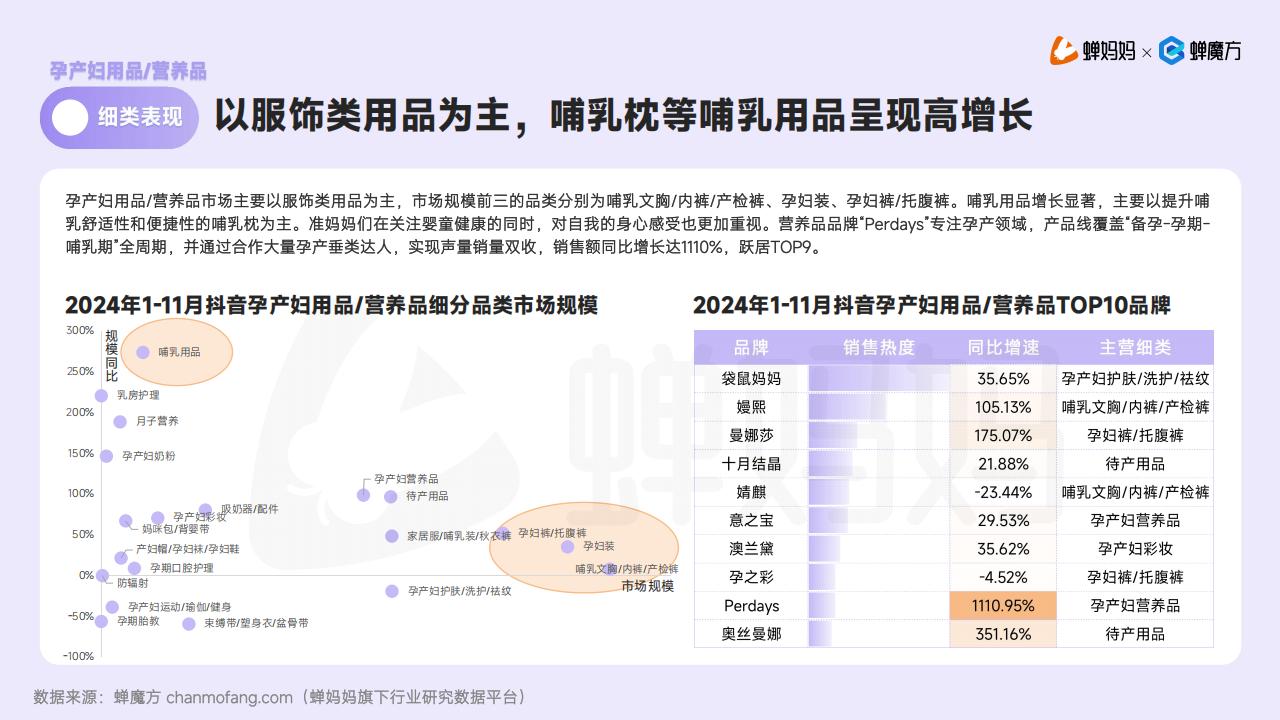Click the 哺乳用品 data point bubble

(143, 352)
